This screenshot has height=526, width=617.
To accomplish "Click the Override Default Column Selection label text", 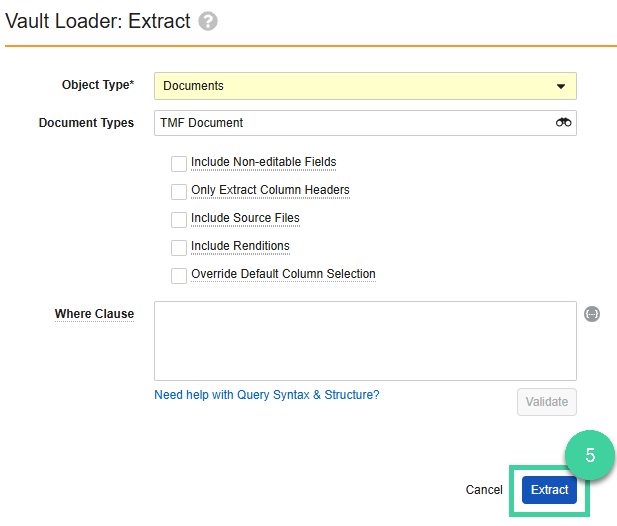I will (x=283, y=274).
